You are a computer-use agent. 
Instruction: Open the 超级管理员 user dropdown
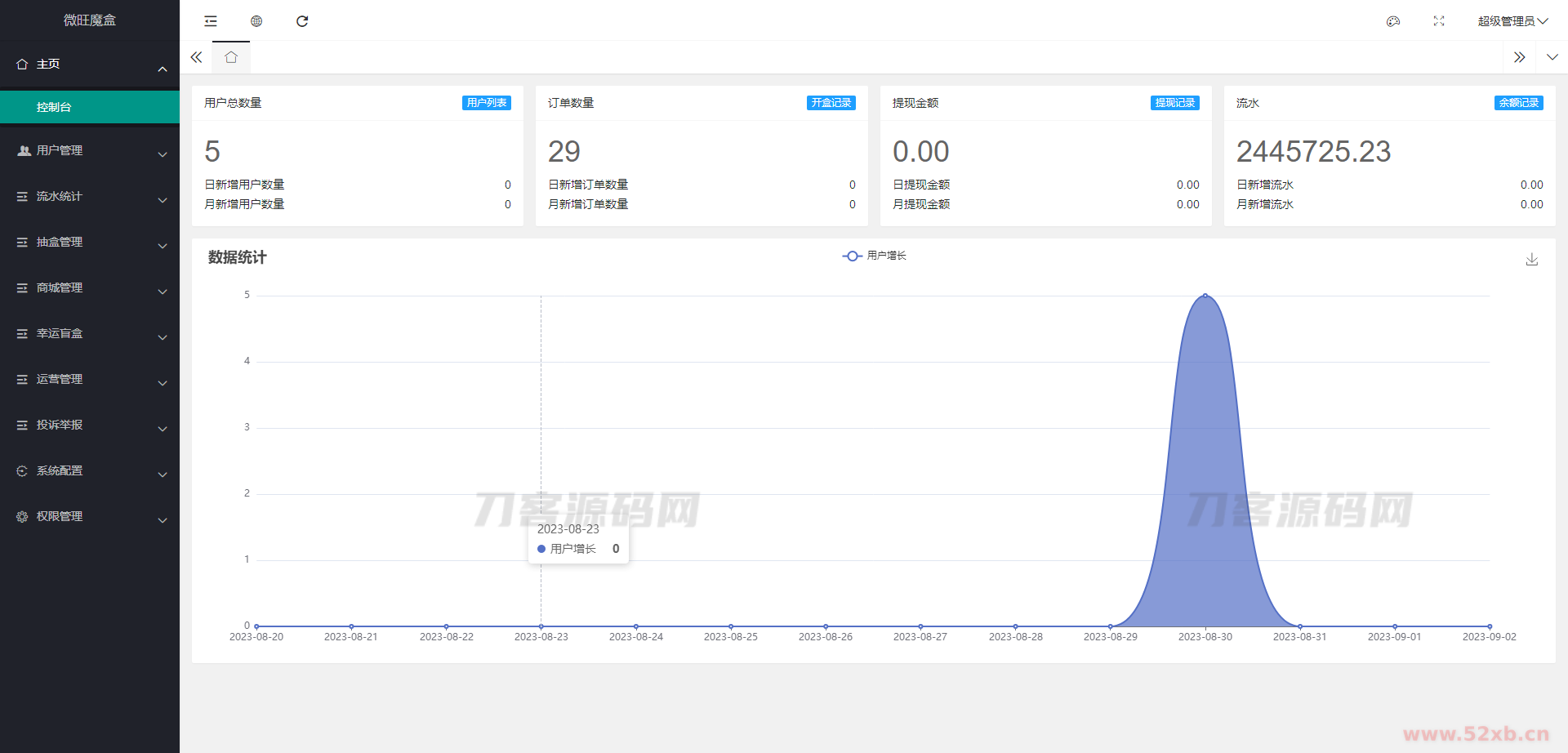1512,21
